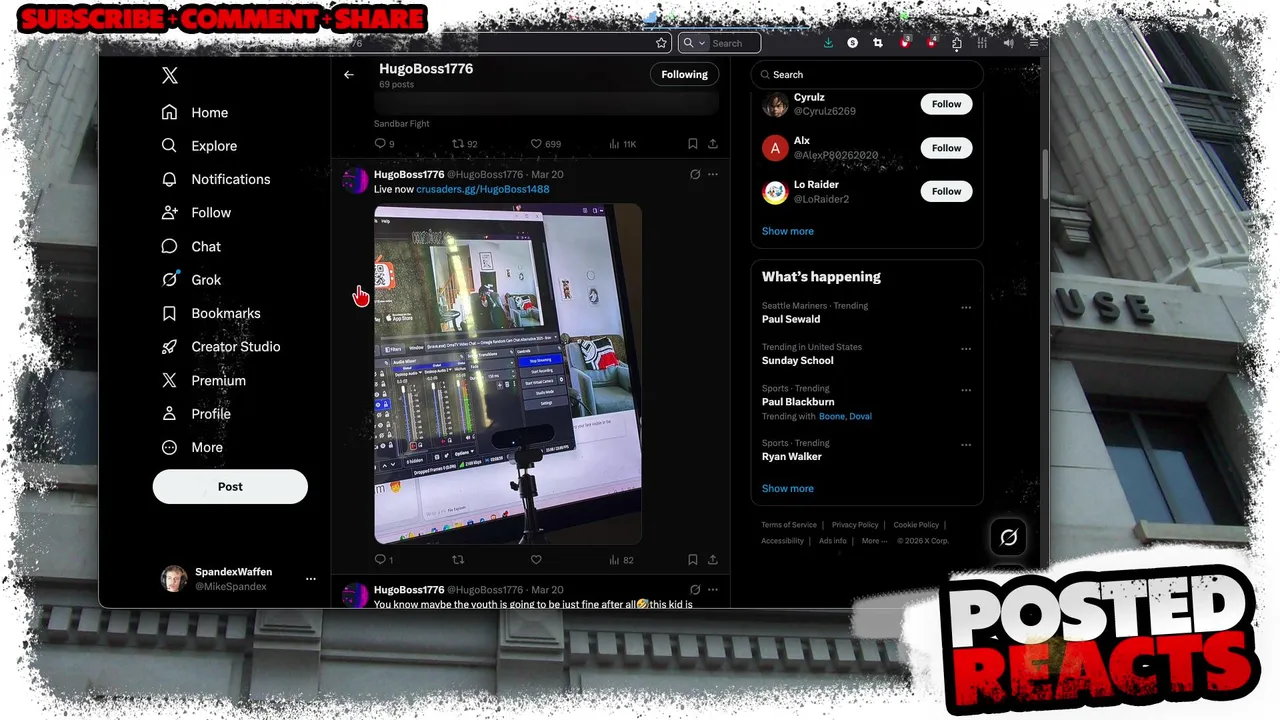The width and height of the screenshot is (1280, 720).
Task: Open the browser extensions puzzle icon
Action: pos(957,43)
